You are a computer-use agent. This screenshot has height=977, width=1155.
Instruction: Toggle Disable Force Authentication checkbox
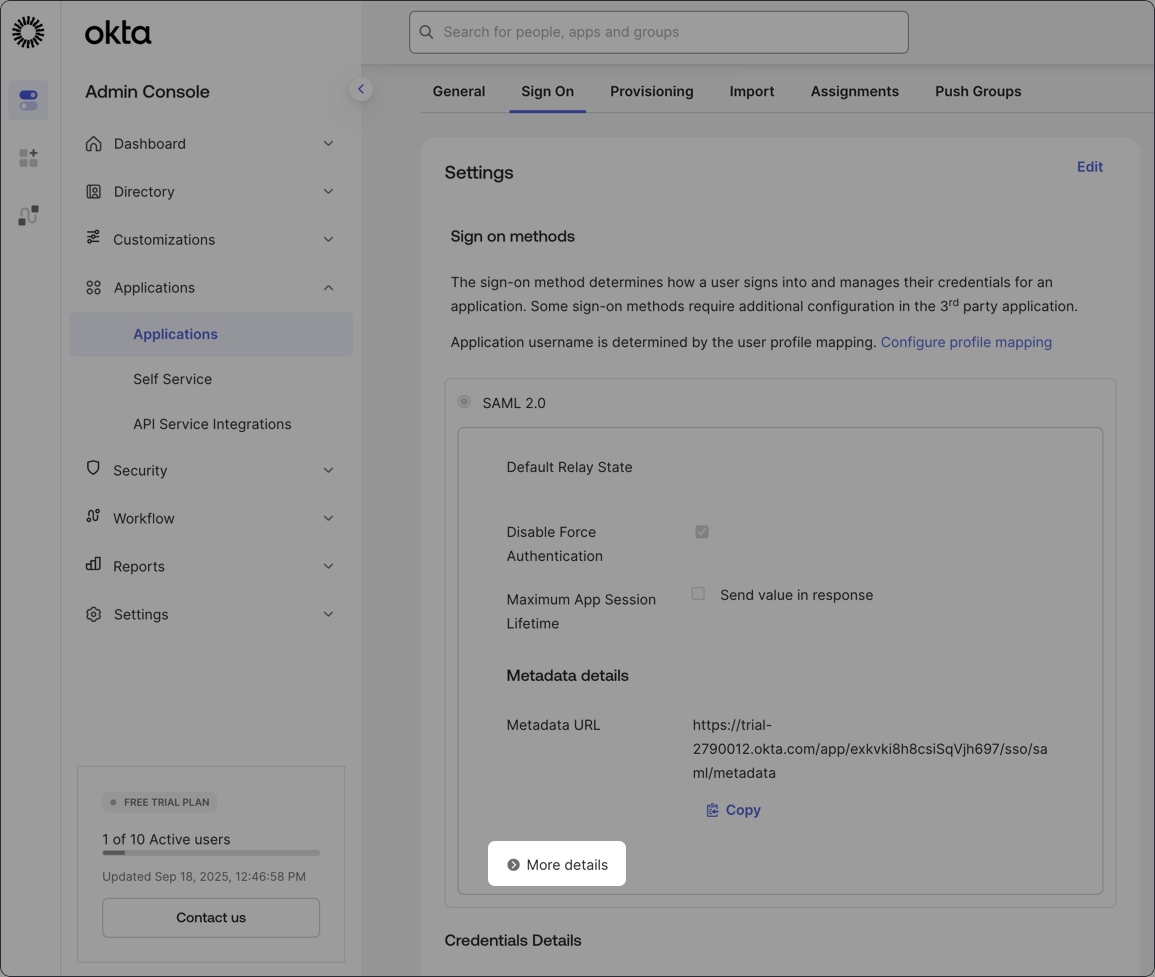(x=702, y=532)
